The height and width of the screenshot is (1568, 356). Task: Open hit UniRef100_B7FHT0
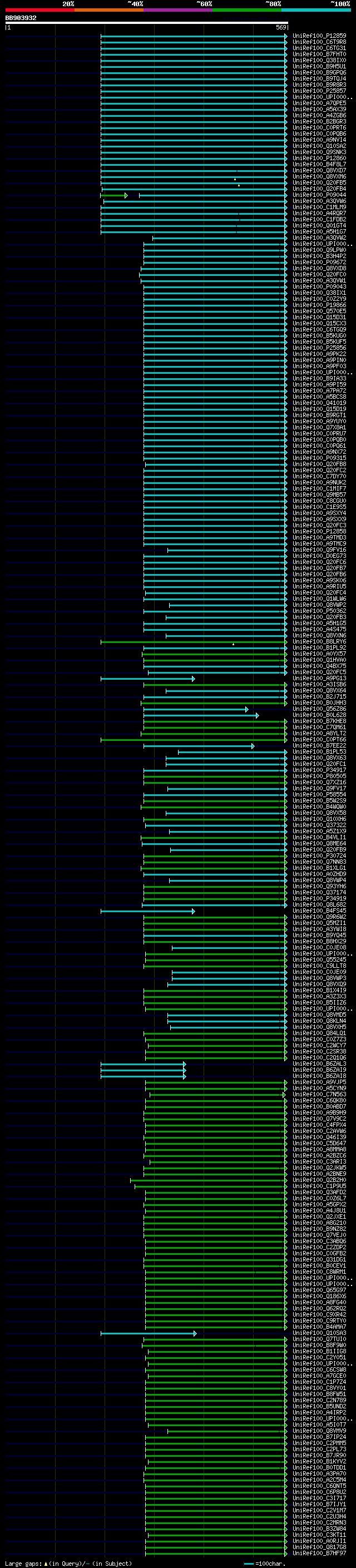click(x=319, y=54)
